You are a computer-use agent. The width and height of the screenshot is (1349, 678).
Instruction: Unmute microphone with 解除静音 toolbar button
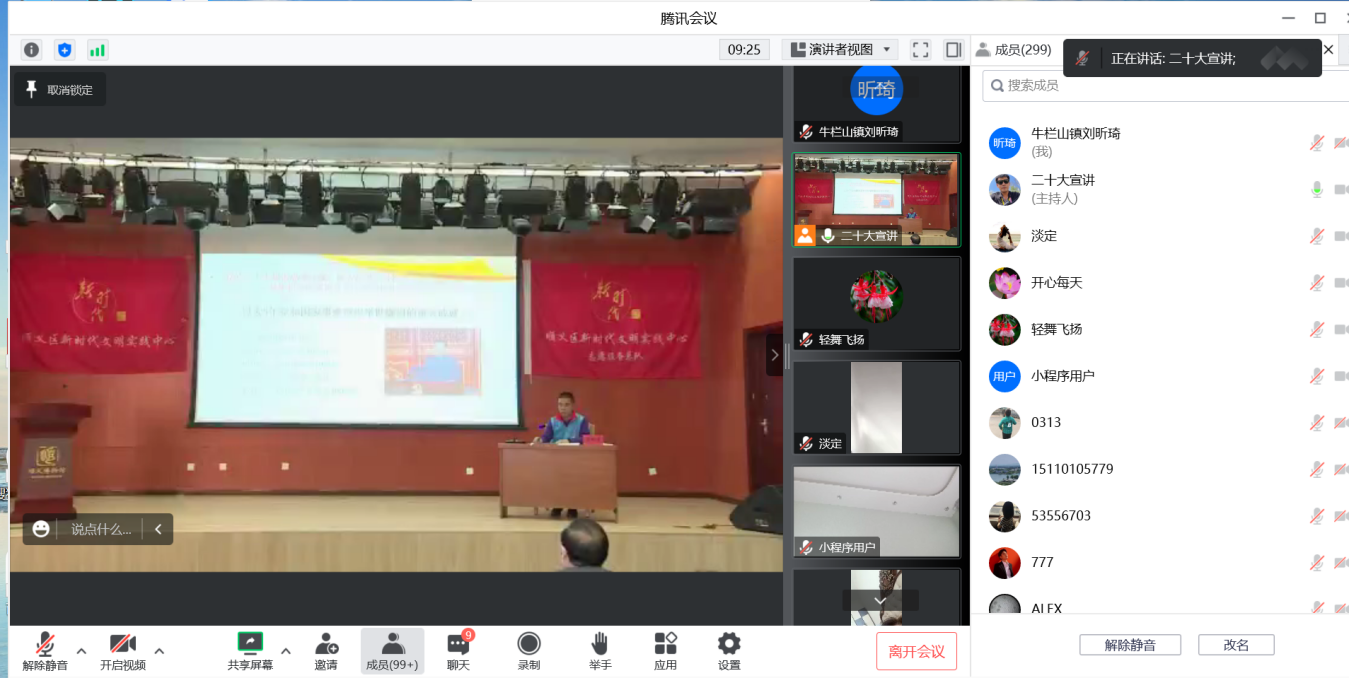click(45, 651)
